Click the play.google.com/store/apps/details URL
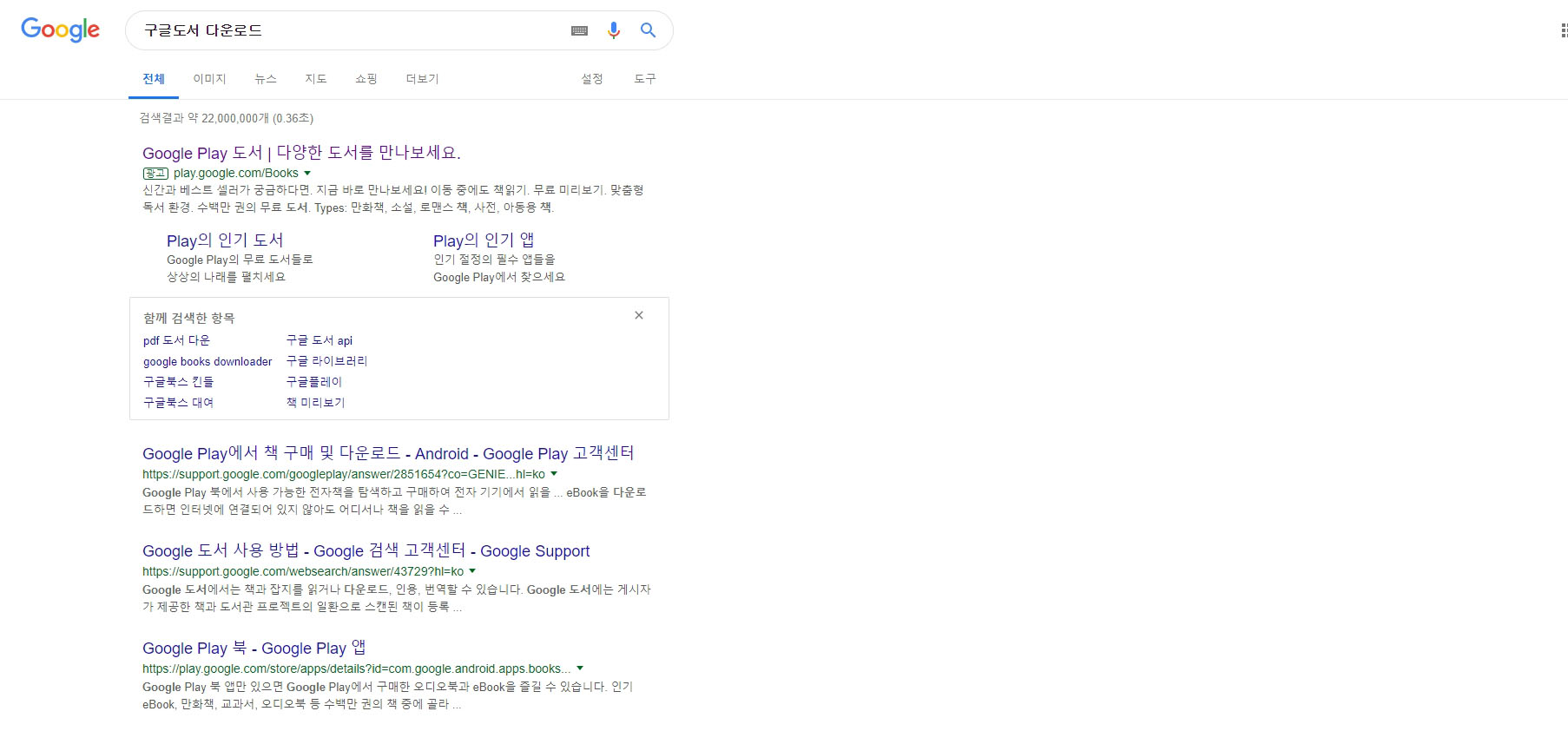 (x=357, y=668)
